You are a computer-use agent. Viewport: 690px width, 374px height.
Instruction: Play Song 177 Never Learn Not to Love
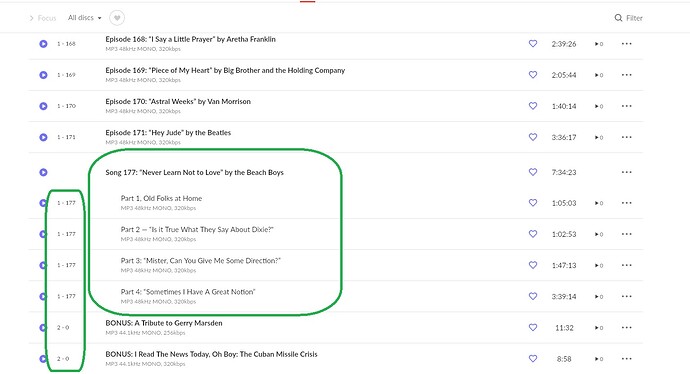pos(43,172)
